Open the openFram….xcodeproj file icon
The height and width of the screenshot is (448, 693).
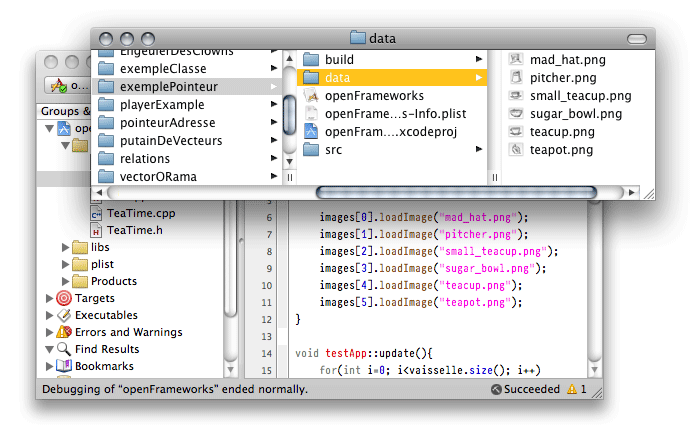point(310,132)
